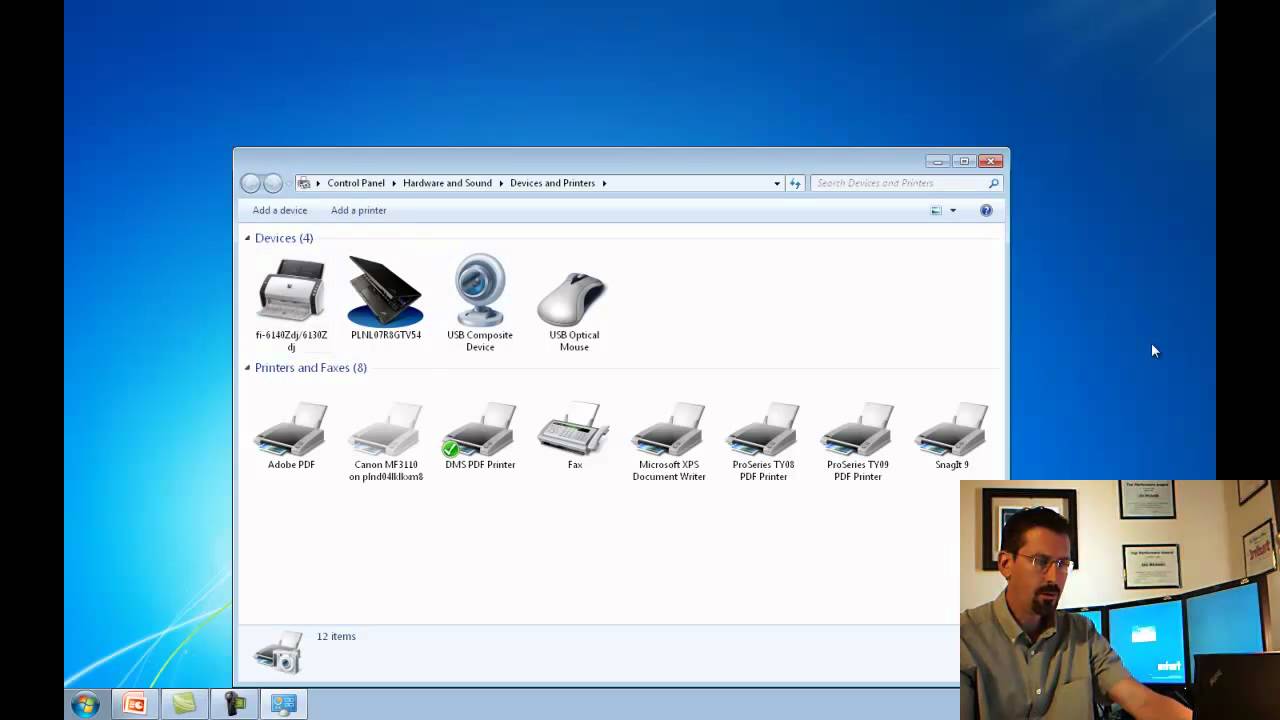The width and height of the screenshot is (1280, 720).
Task: Open the help button in the toolbar
Action: [x=986, y=210]
